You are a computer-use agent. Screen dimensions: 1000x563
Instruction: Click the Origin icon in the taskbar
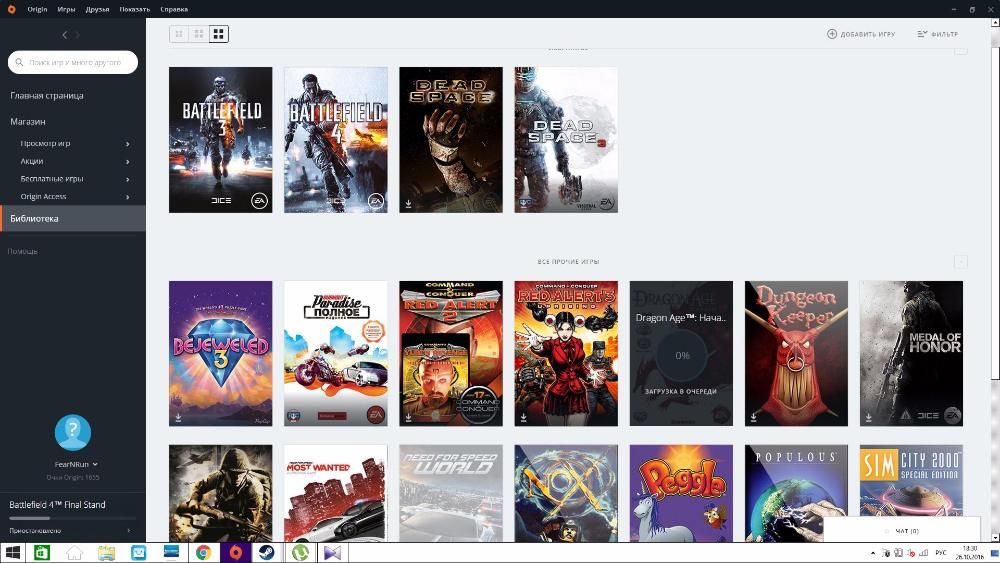(x=235, y=552)
